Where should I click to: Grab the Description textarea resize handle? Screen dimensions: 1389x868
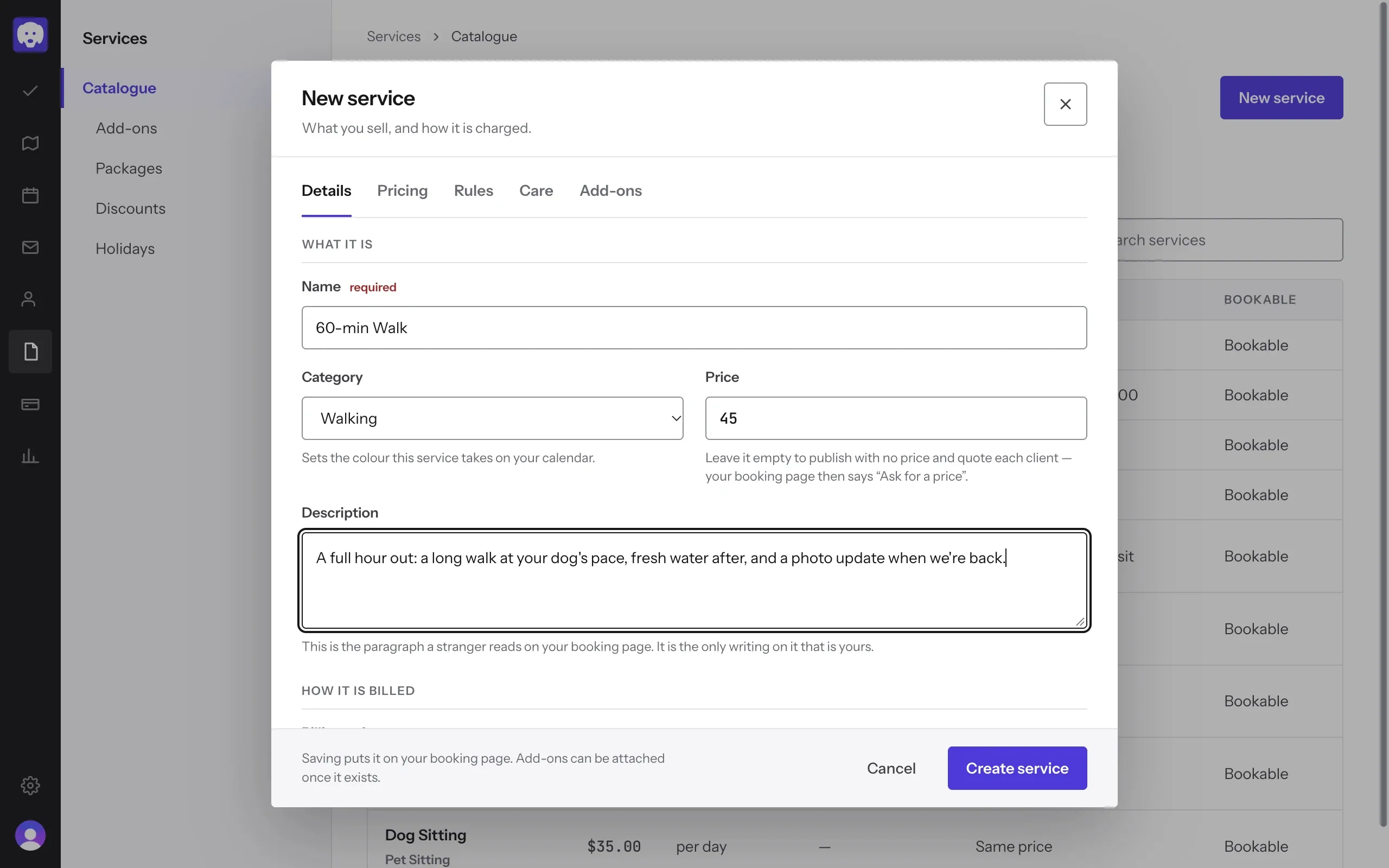point(1080,621)
